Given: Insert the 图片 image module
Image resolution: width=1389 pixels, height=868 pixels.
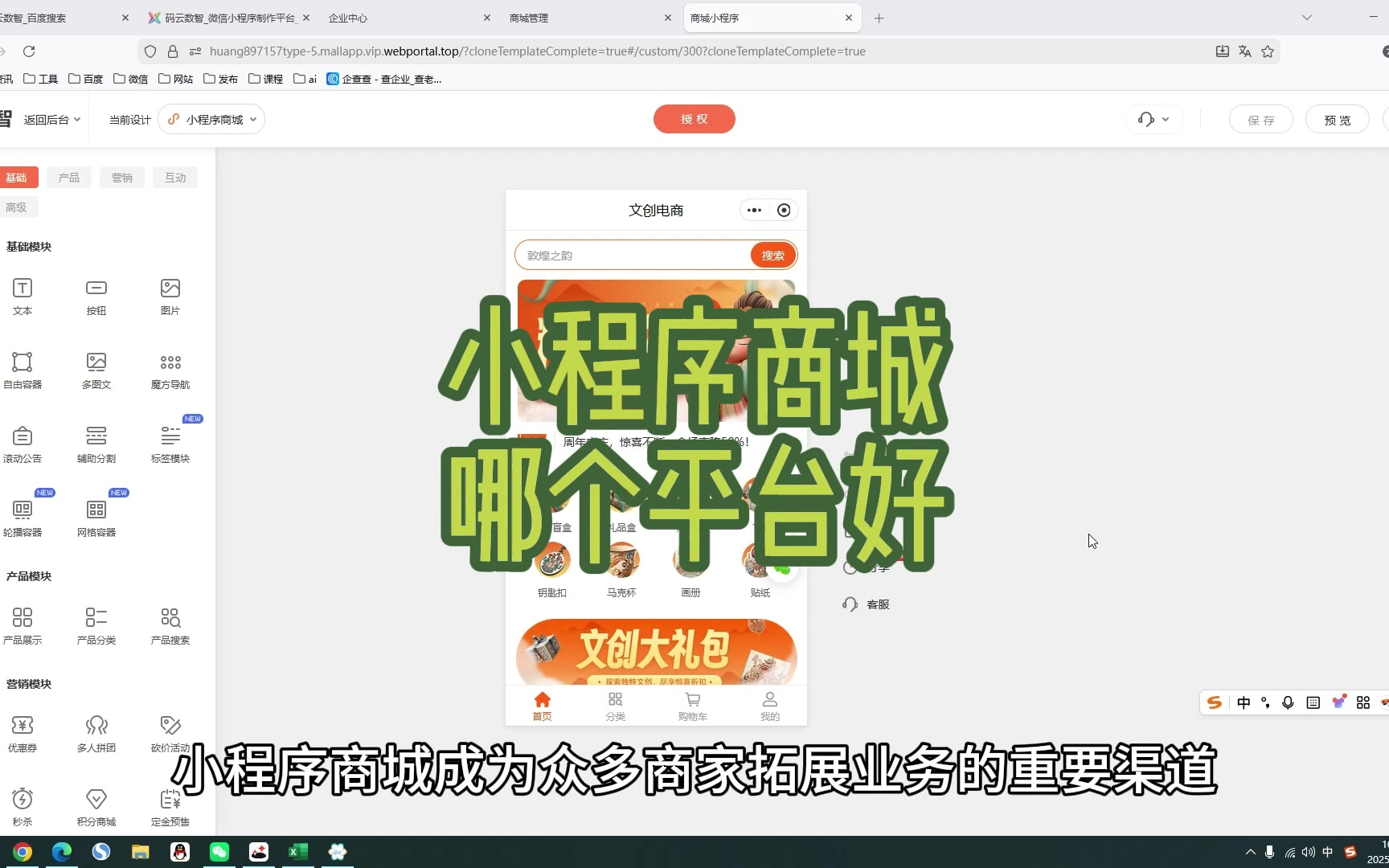Looking at the screenshot, I should pos(170,297).
